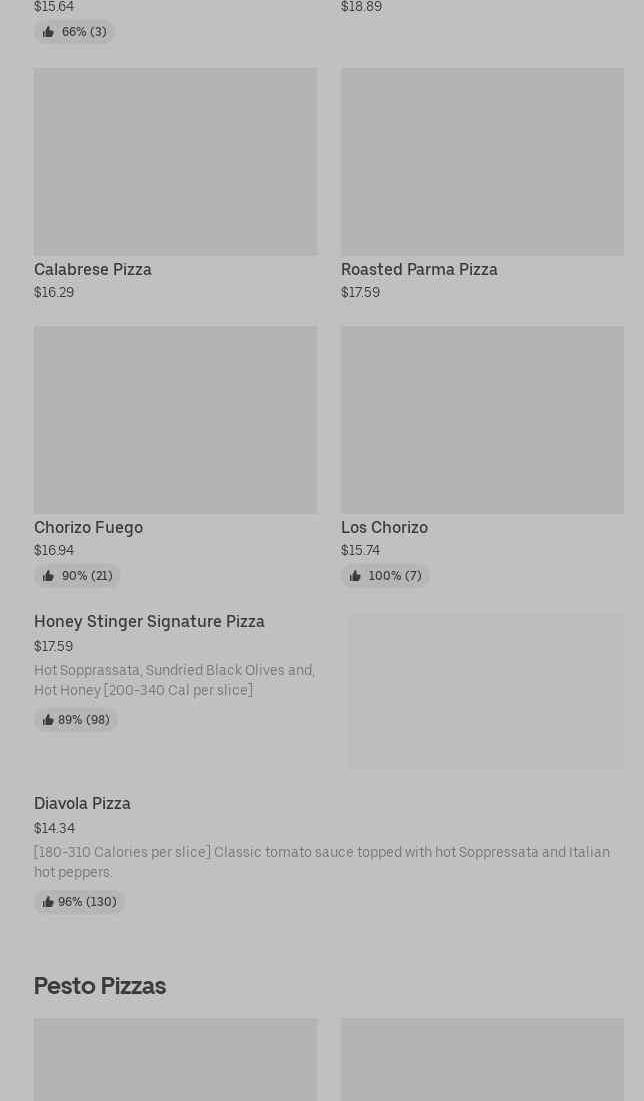Click the Honey Stinger Hot Soppressata description
Viewport: 644px width, 1101px height.
coord(174,680)
